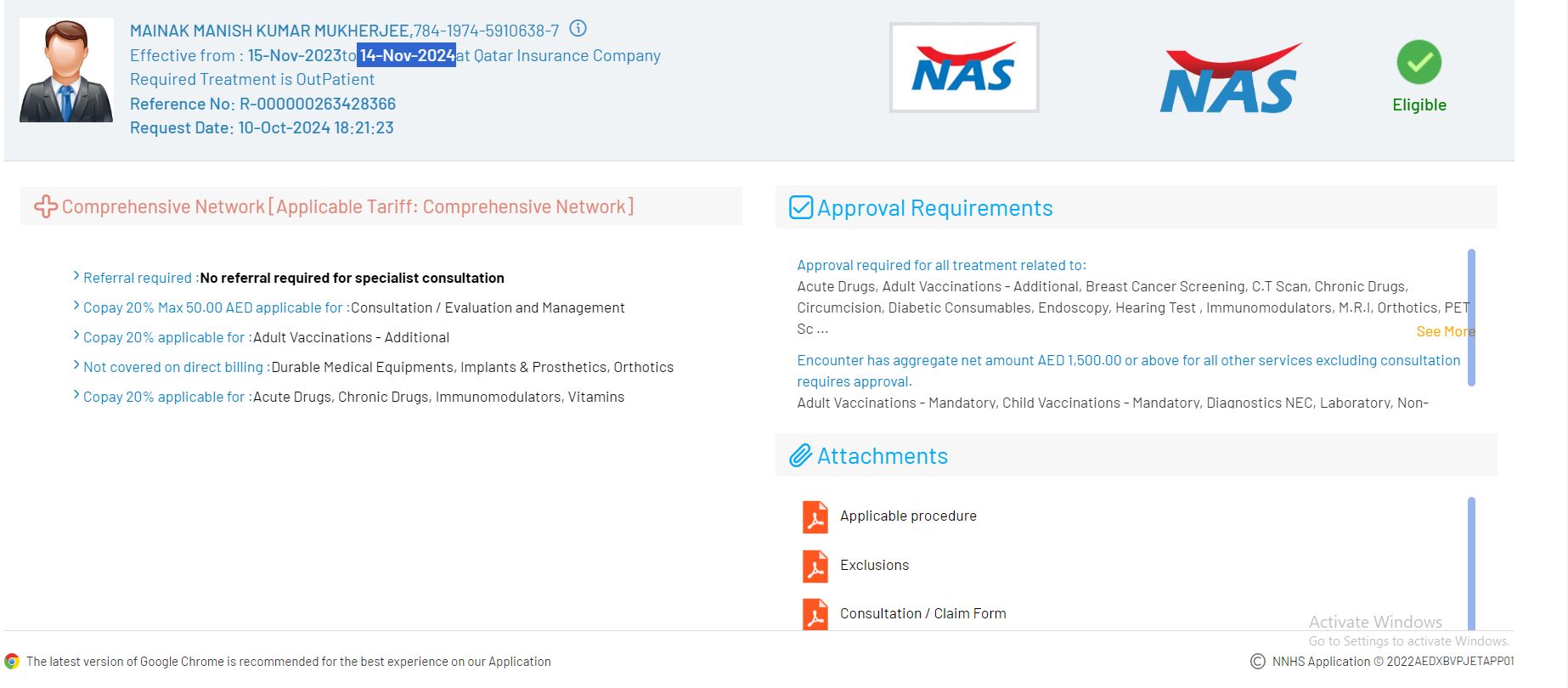Click the Qatar Insurance Company text
This screenshot has width=1568, height=688.
567,55
